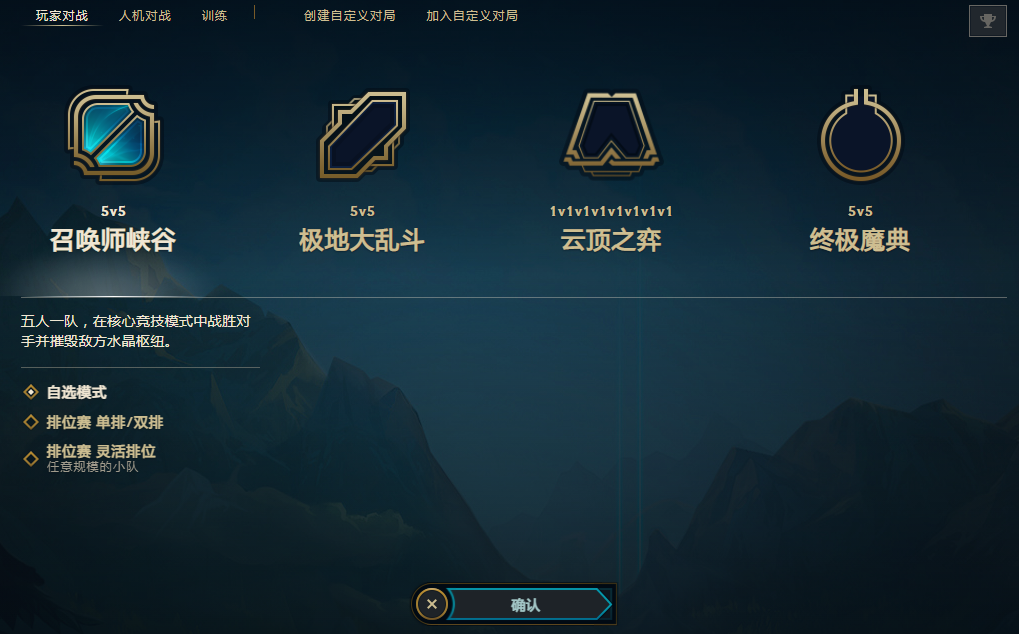Open the trophy icon in top corner
The height and width of the screenshot is (634, 1019).
point(987,21)
